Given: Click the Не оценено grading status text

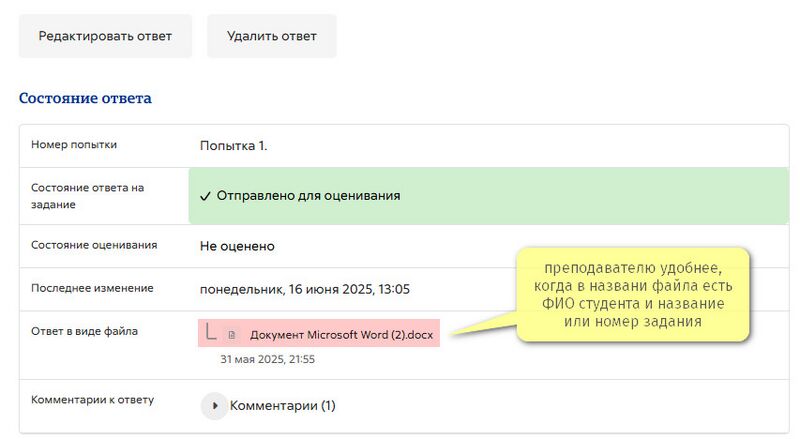Looking at the screenshot, I should click(x=237, y=246).
